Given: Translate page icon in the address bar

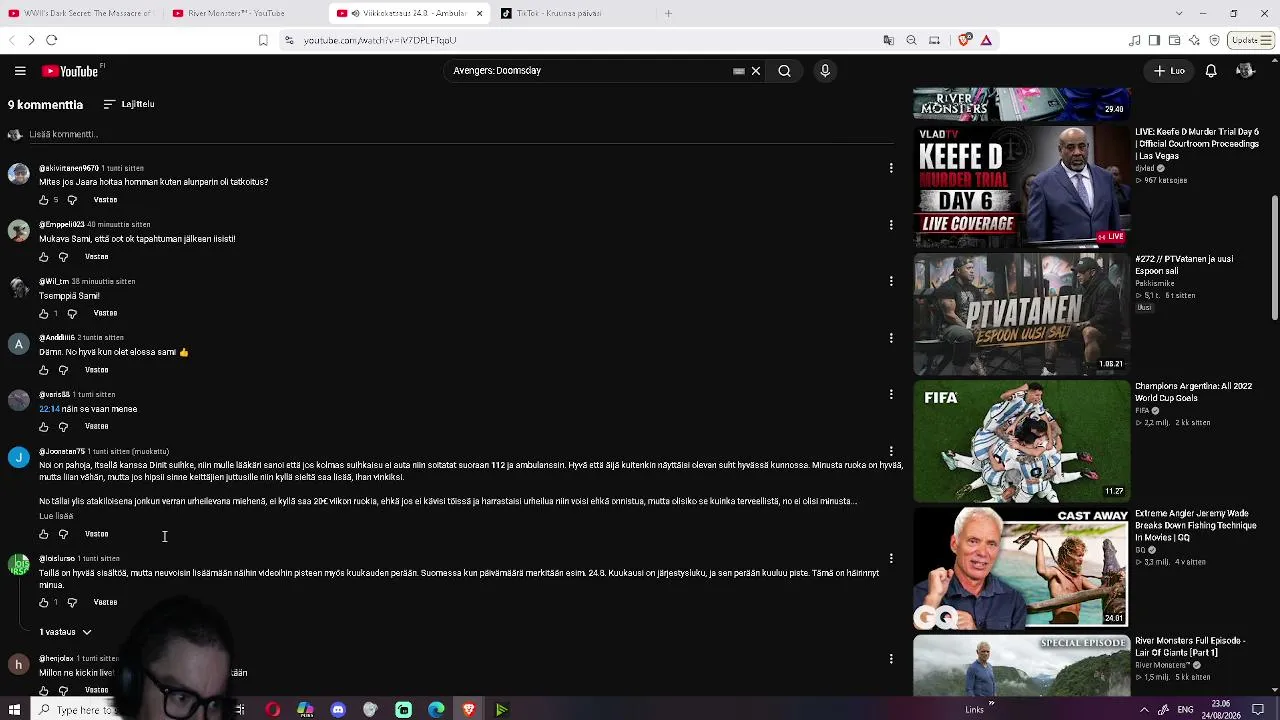Looking at the screenshot, I should pyautogui.click(x=888, y=40).
